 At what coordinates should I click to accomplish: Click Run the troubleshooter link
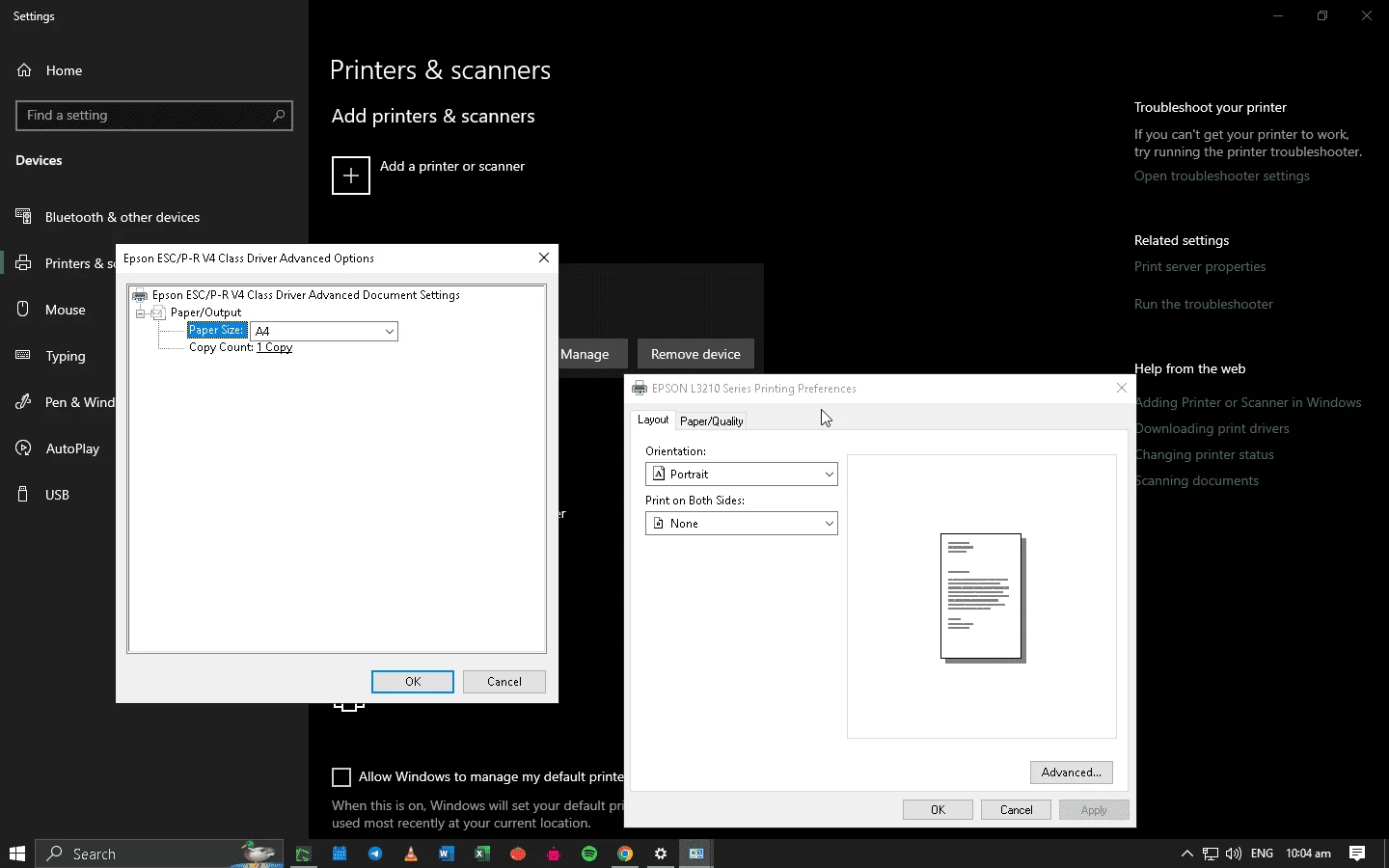pyautogui.click(x=1204, y=305)
